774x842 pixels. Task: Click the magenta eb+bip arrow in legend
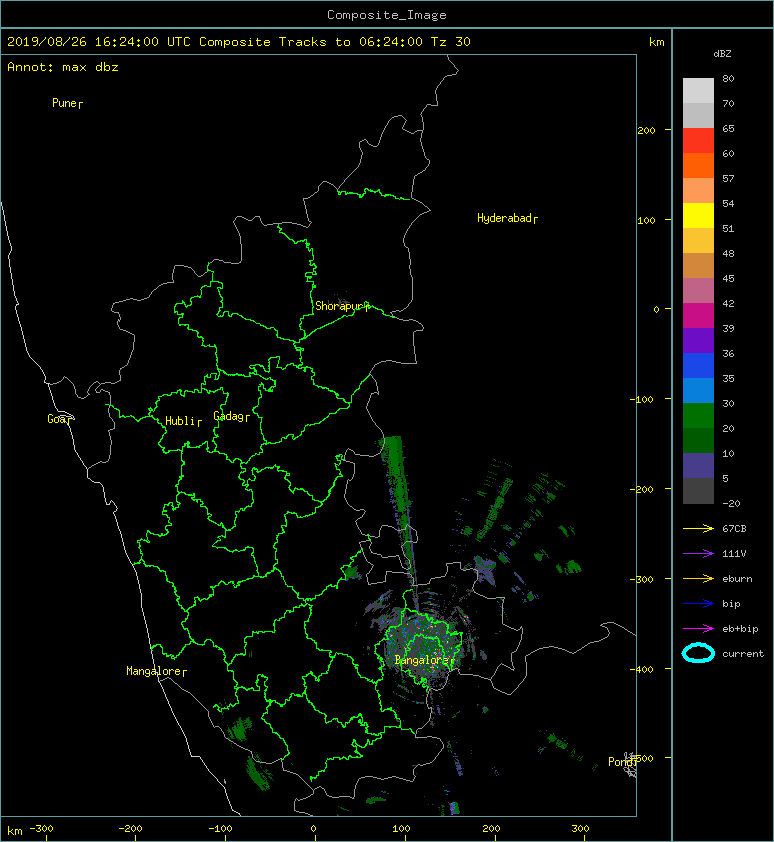[x=698, y=629]
